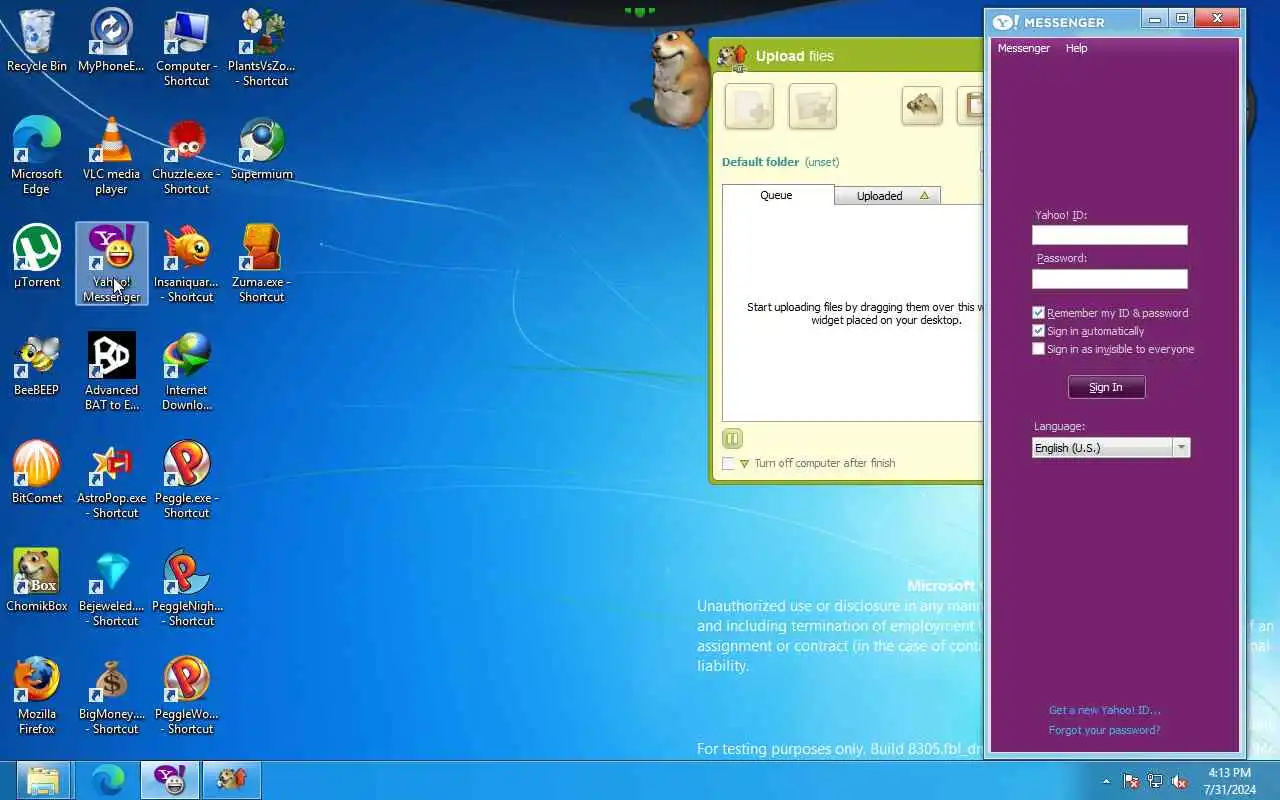1280x800 pixels.
Task: Select the Insaniquarium shortcut icon
Action: 186,264
